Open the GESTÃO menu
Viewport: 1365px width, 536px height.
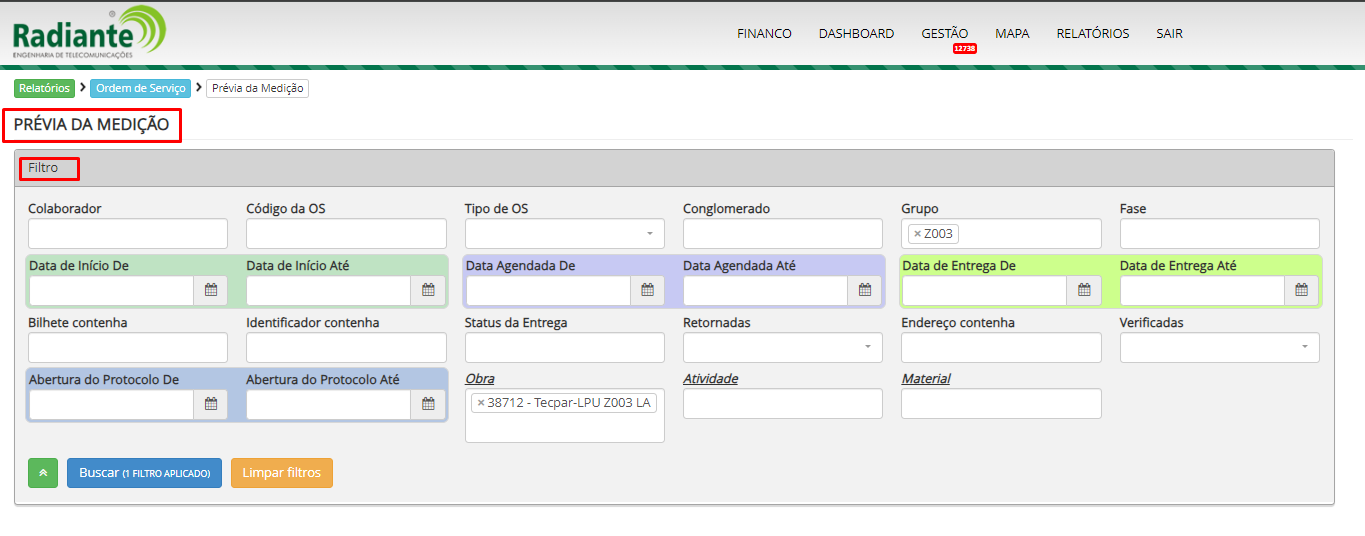coord(944,33)
